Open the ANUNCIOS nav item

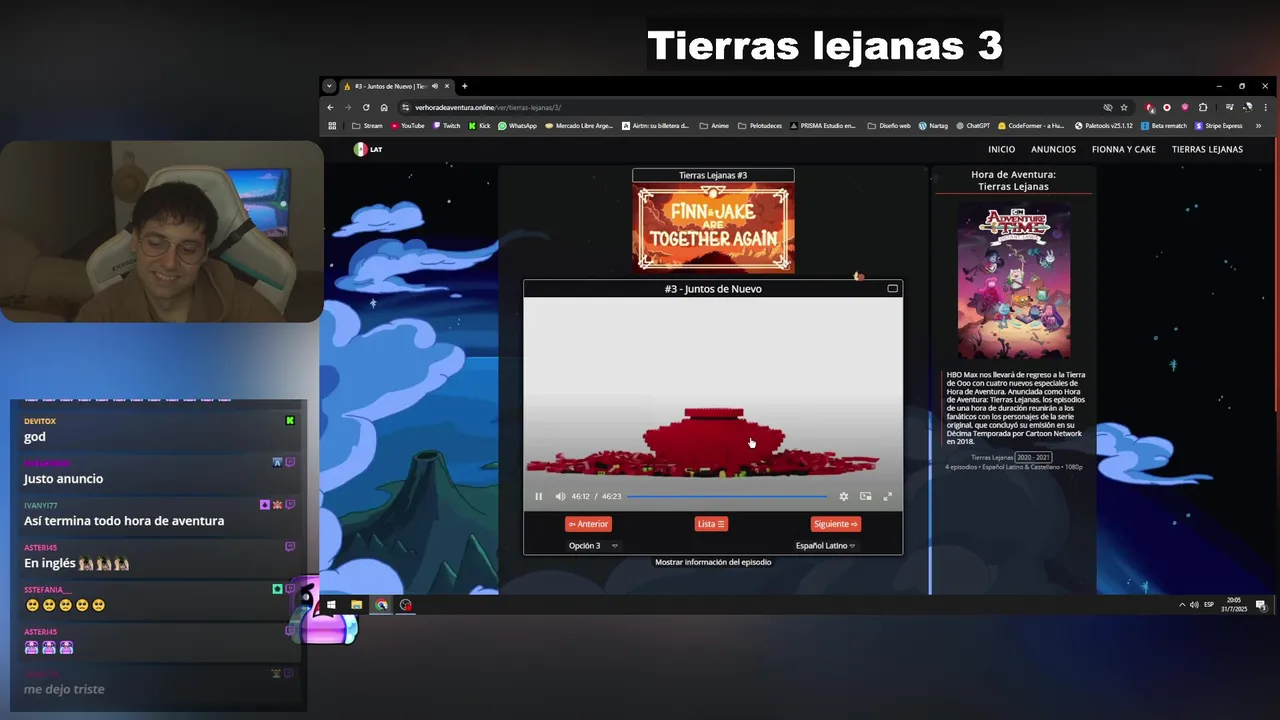coord(1053,149)
